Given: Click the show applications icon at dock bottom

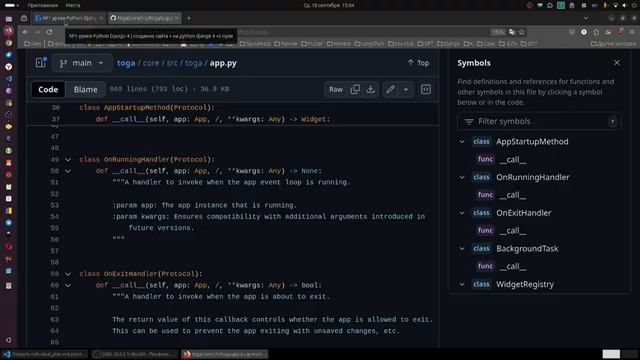Looking at the screenshot, I should coord(9,340).
